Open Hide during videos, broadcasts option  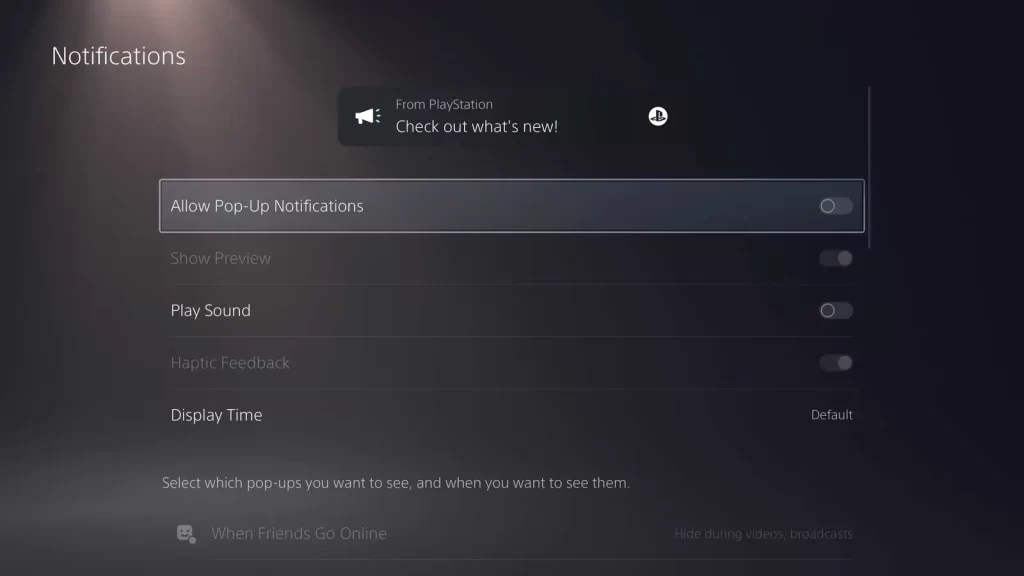click(763, 534)
